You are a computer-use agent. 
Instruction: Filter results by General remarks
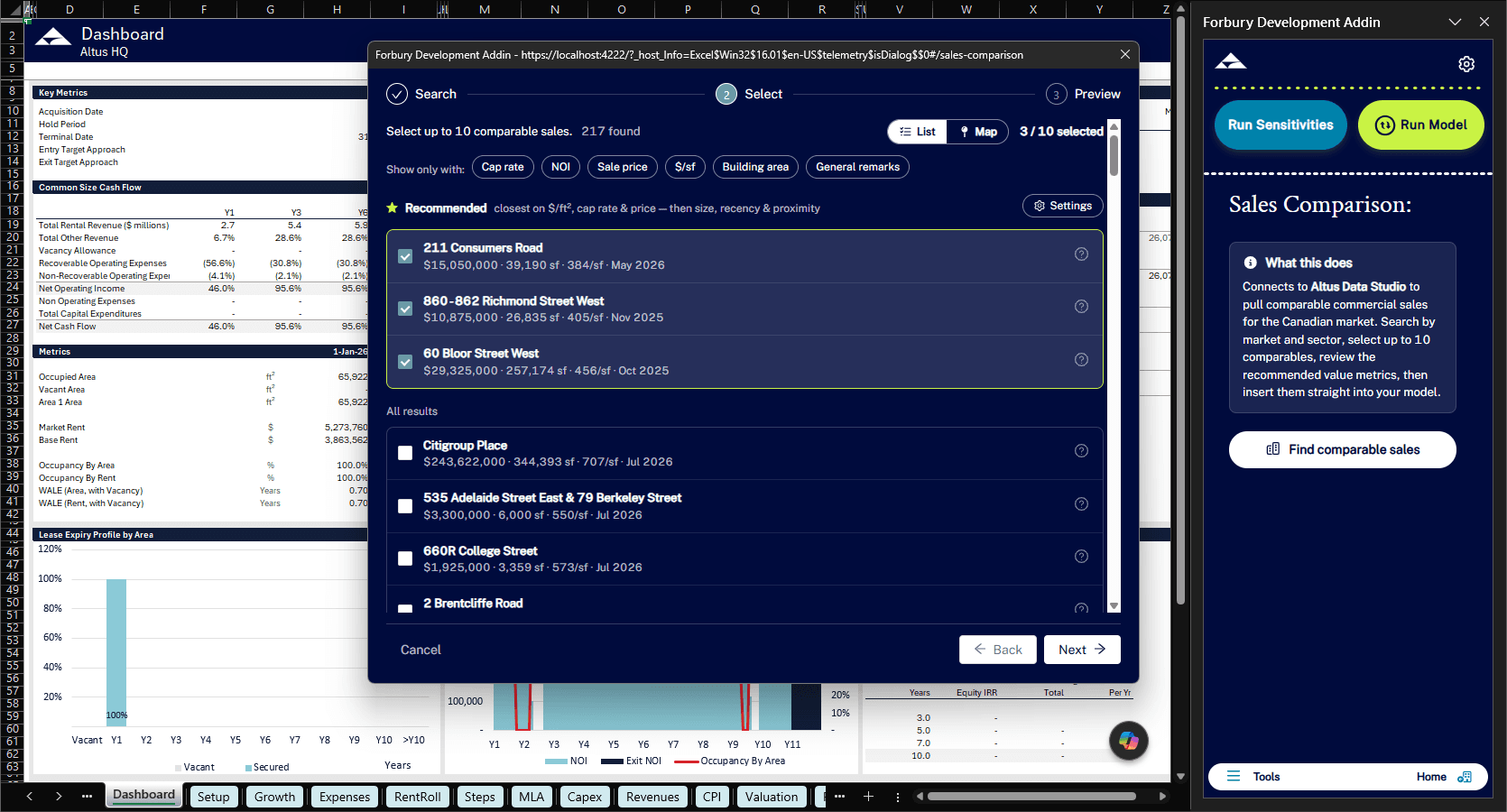[857, 167]
